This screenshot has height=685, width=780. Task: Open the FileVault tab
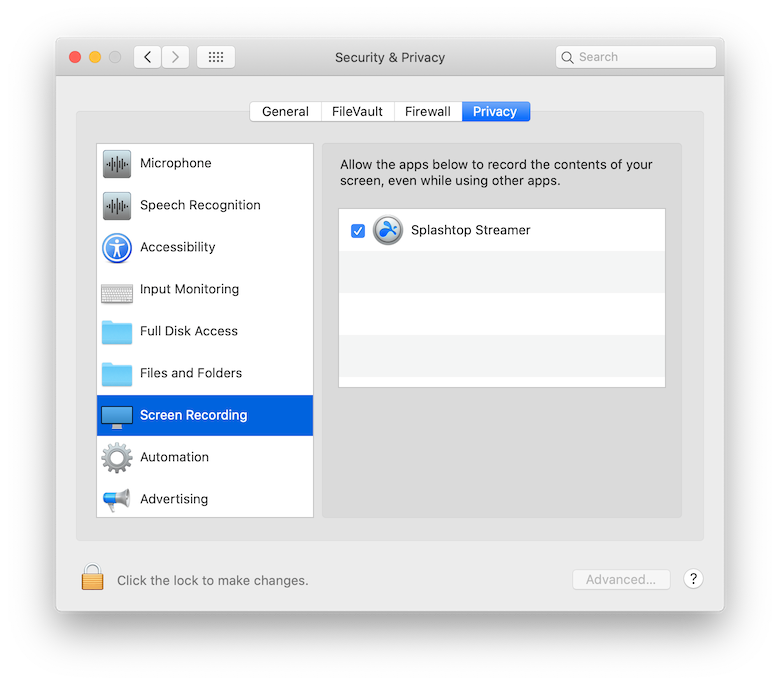[357, 112]
